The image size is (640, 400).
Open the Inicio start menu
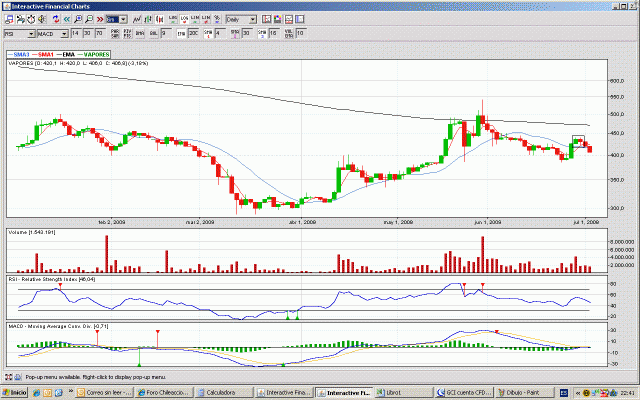[x=14, y=392]
